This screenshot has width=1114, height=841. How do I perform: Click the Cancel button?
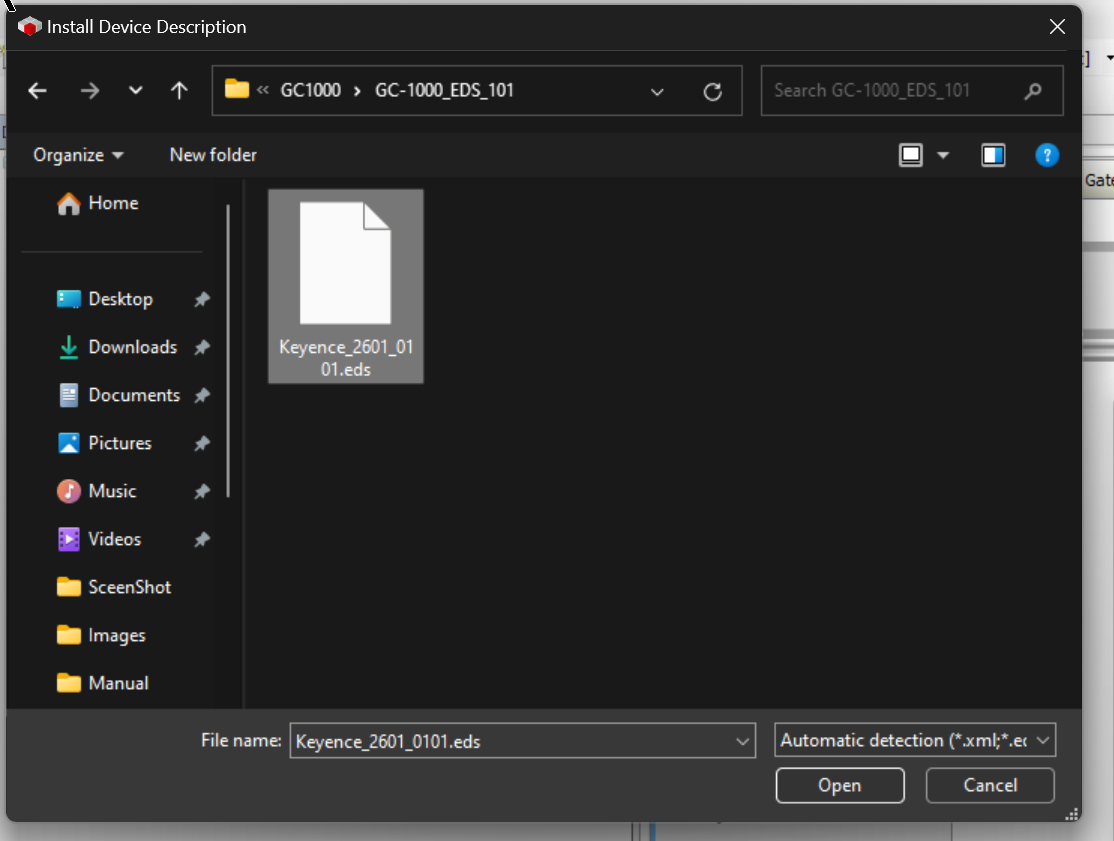990,785
